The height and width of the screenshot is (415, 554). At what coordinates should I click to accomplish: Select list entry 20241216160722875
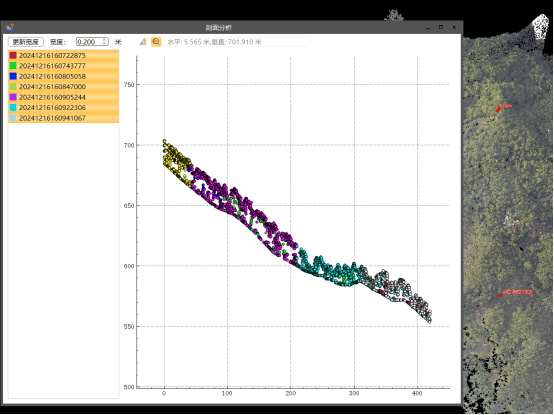pyautogui.click(x=64, y=55)
